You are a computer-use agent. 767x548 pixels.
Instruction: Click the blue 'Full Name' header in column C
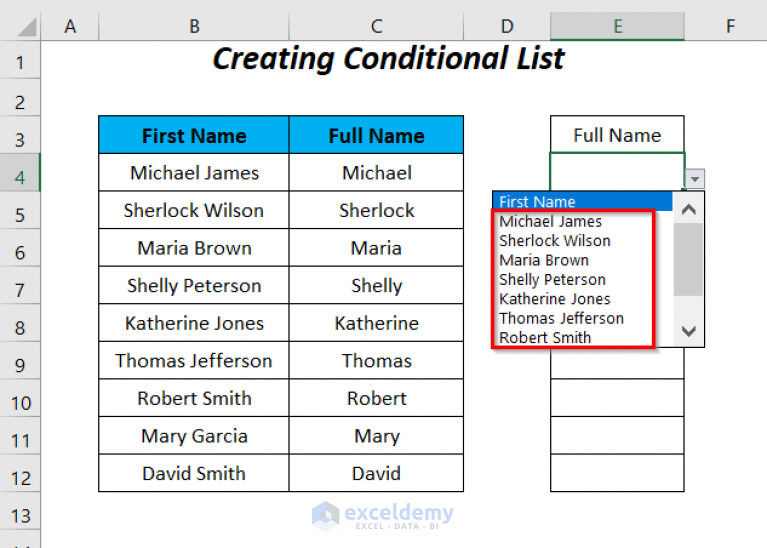(376, 135)
